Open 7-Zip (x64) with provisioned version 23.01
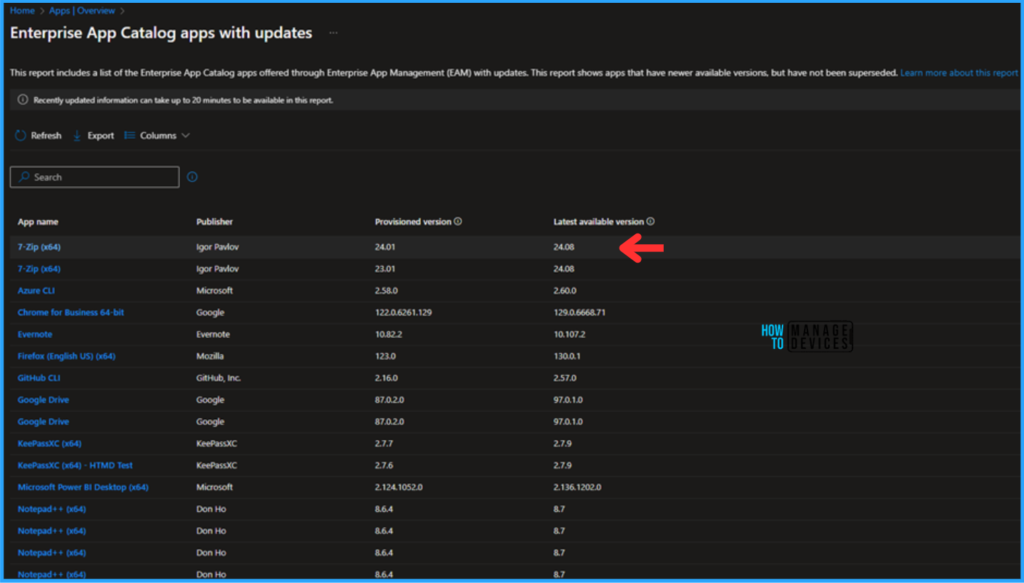This screenshot has height=583, width=1024. click(39, 269)
